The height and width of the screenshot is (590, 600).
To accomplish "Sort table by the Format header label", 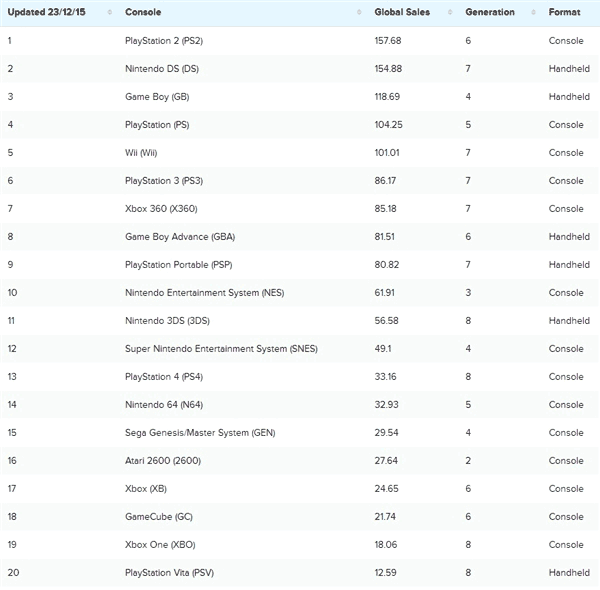I will 565,12.
